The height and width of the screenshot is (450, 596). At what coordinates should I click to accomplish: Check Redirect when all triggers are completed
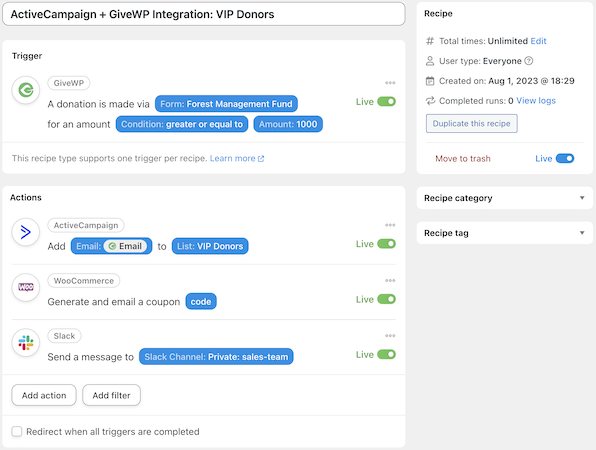pyautogui.click(x=17, y=431)
